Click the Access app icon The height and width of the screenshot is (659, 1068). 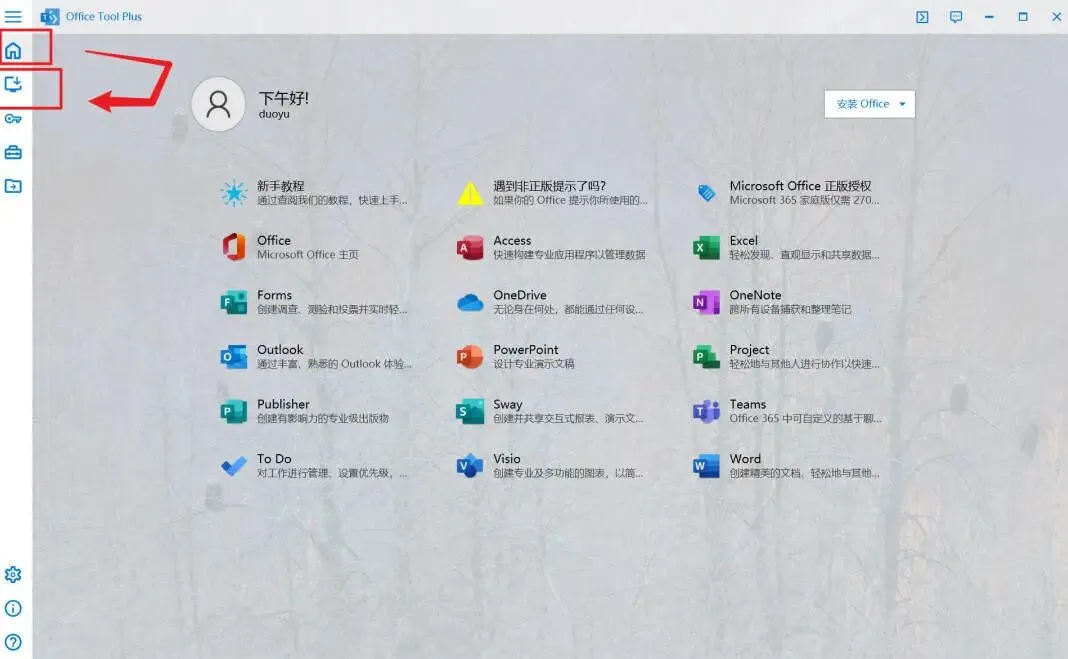(x=470, y=247)
